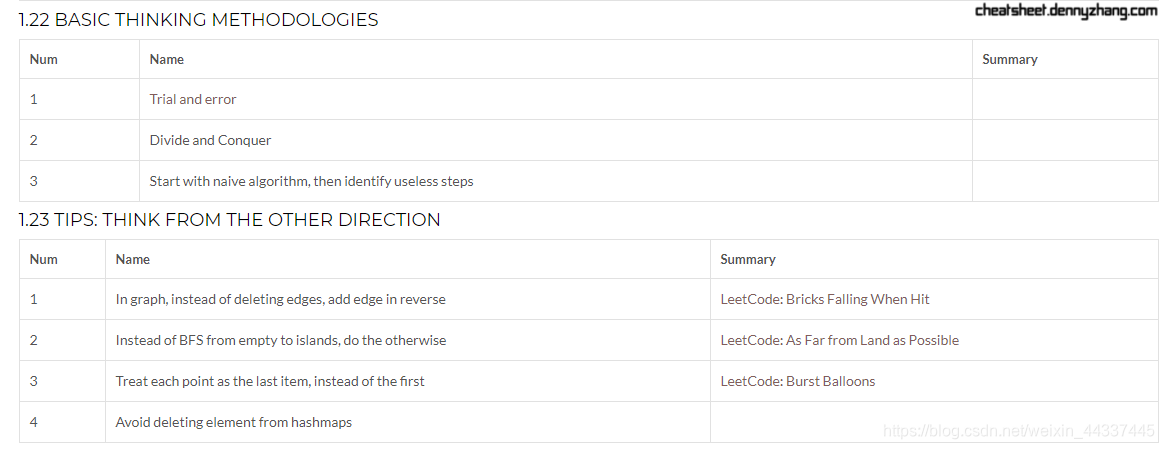
Task: Click the blog.csdn.net watermark URL
Action: (x=1019, y=431)
